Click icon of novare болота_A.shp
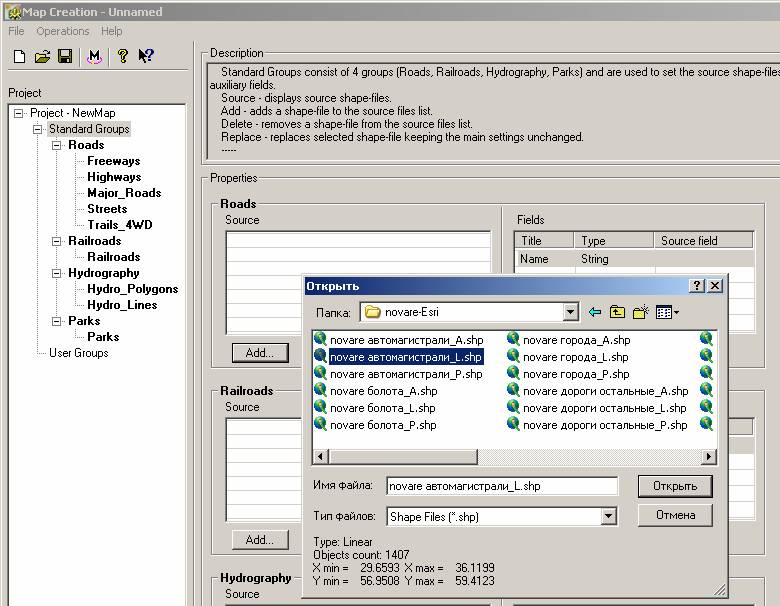This screenshot has width=780, height=606. pos(320,390)
